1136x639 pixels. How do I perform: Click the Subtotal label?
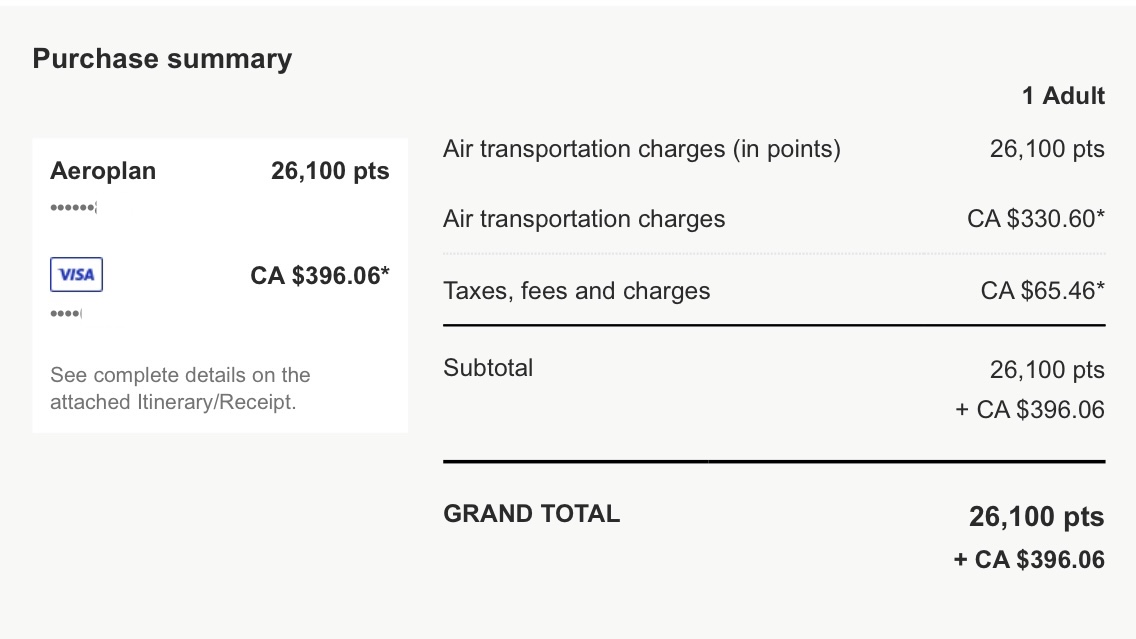pyautogui.click(x=488, y=368)
